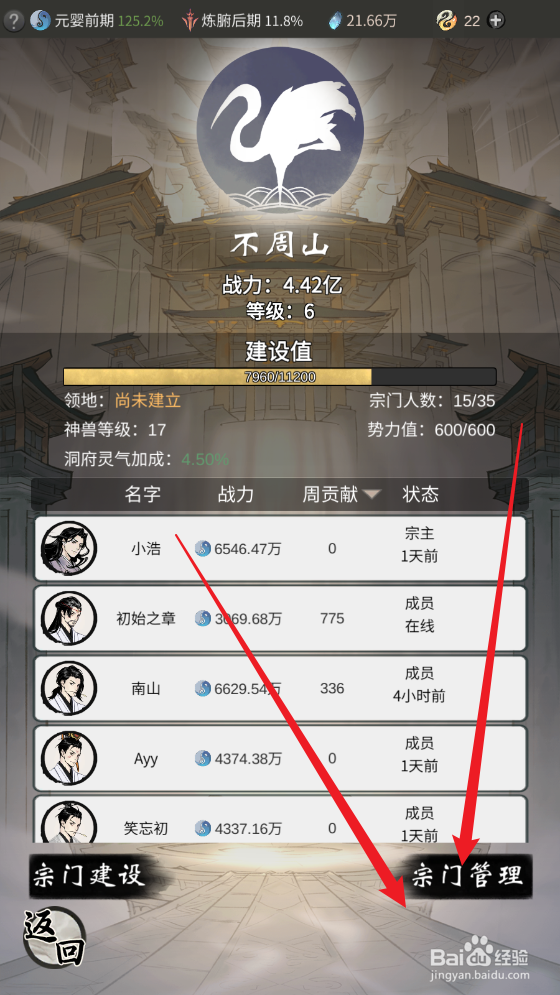Add more jade with the plus icon
560x995 pixels.
tap(496, 21)
